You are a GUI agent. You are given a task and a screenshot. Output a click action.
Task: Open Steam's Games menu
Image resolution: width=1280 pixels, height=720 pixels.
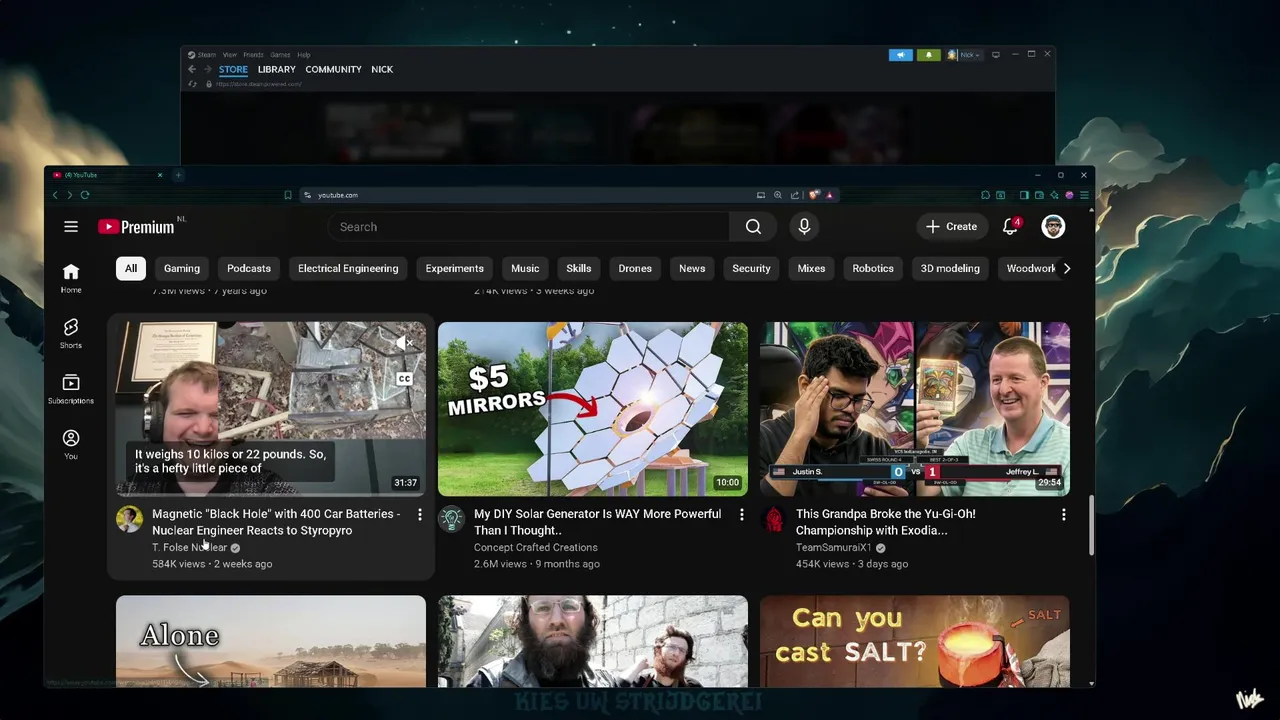click(280, 55)
